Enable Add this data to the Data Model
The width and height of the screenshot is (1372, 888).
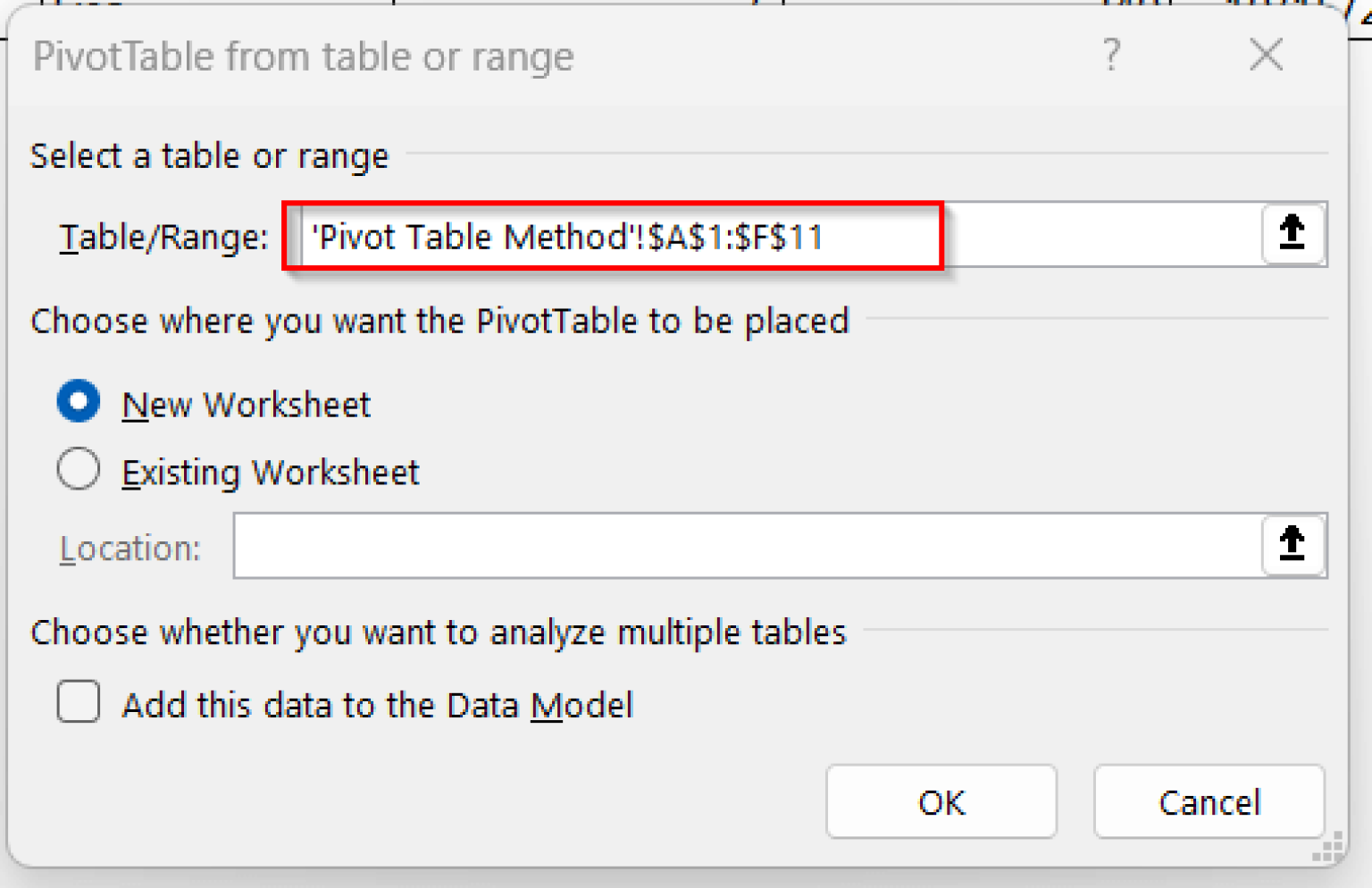(x=79, y=703)
